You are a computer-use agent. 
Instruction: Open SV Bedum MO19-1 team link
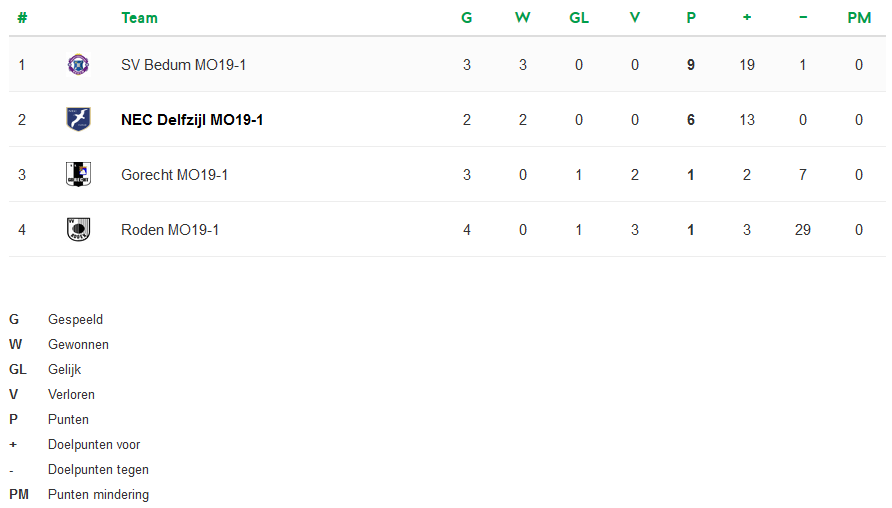(x=183, y=65)
